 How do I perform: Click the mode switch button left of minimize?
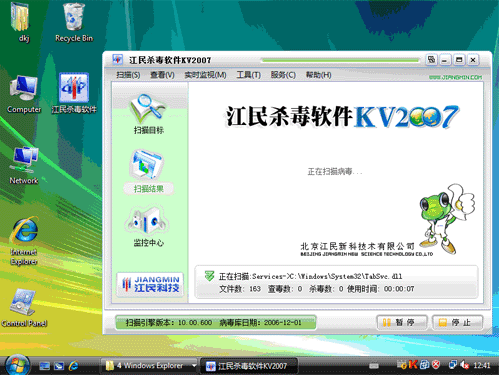pyautogui.click(x=431, y=60)
